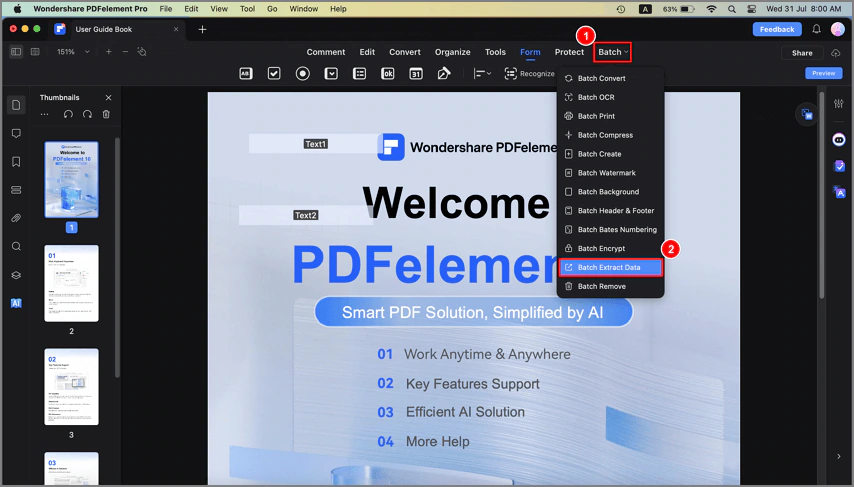Screen dimensions: 854x487
Task: Close the Thumbnails panel
Action: coord(108,98)
